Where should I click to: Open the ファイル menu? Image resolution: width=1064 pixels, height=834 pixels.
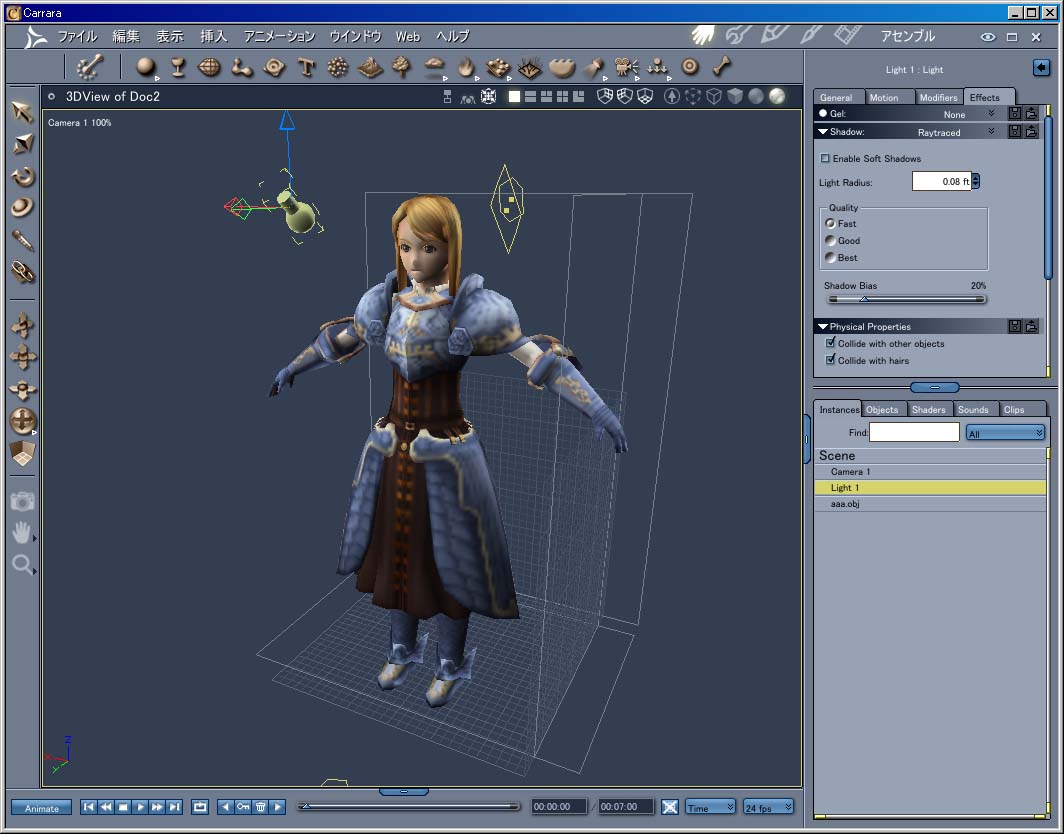click(x=77, y=36)
